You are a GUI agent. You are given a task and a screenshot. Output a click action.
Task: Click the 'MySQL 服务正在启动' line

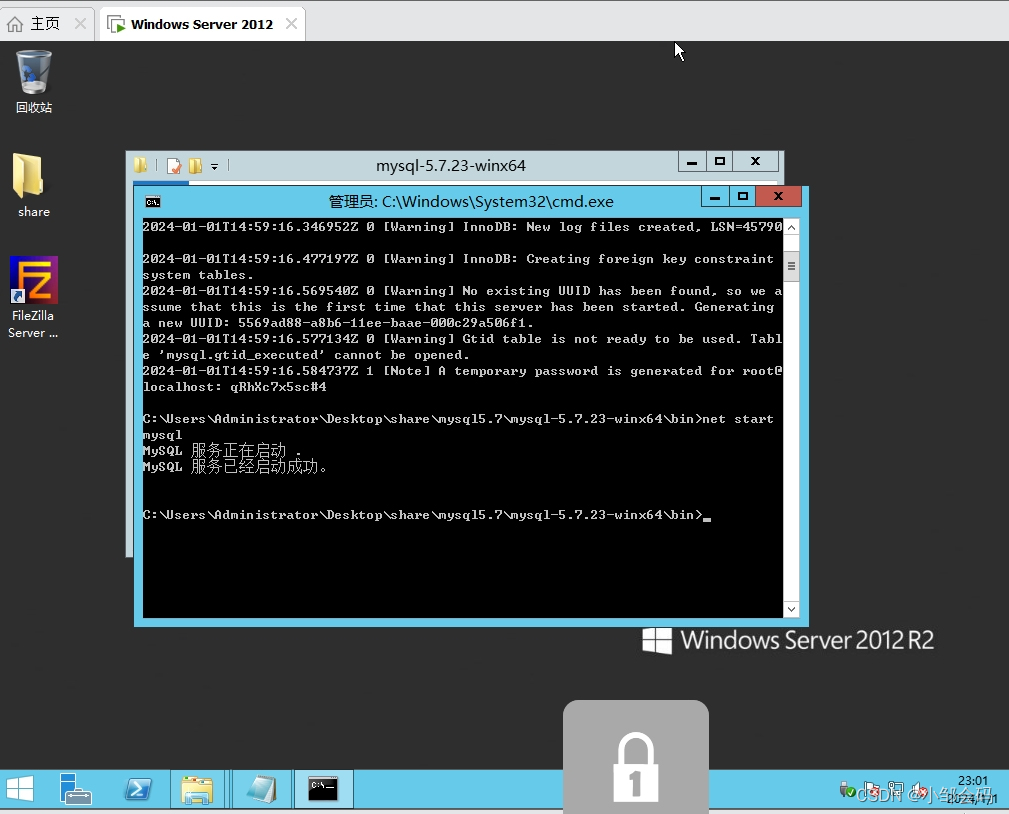click(222, 450)
